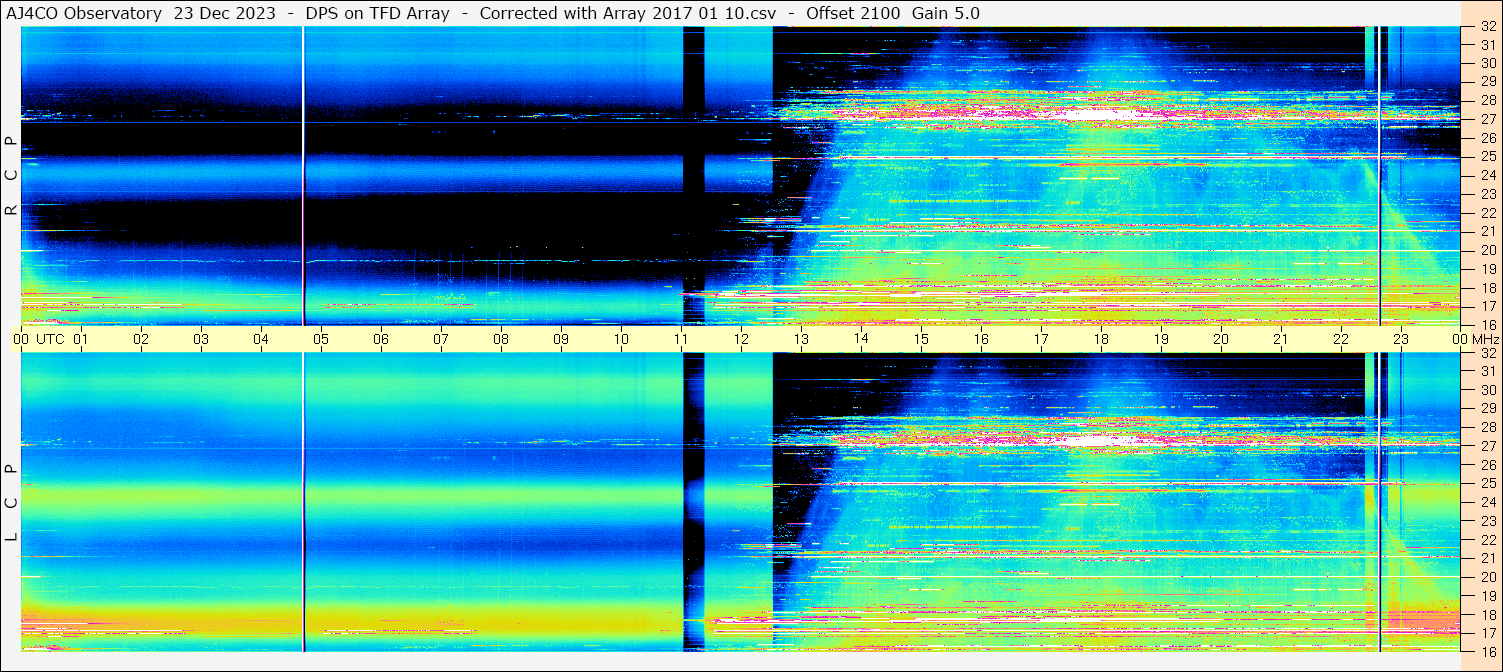Click the 16 MHz label of LCP panel
Image resolution: width=1503 pixels, height=672 pixels.
[x=1487, y=651]
